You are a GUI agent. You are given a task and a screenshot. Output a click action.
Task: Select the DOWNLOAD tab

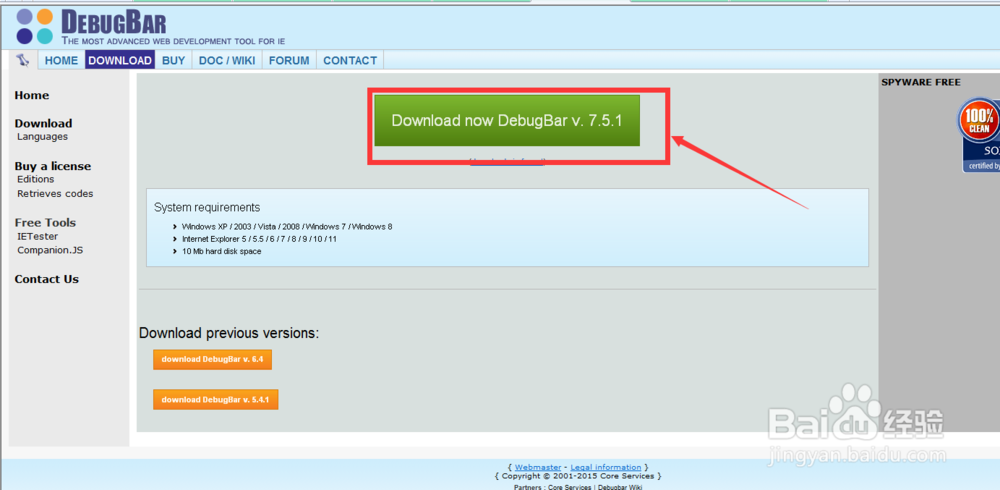[x=120, y=61]
